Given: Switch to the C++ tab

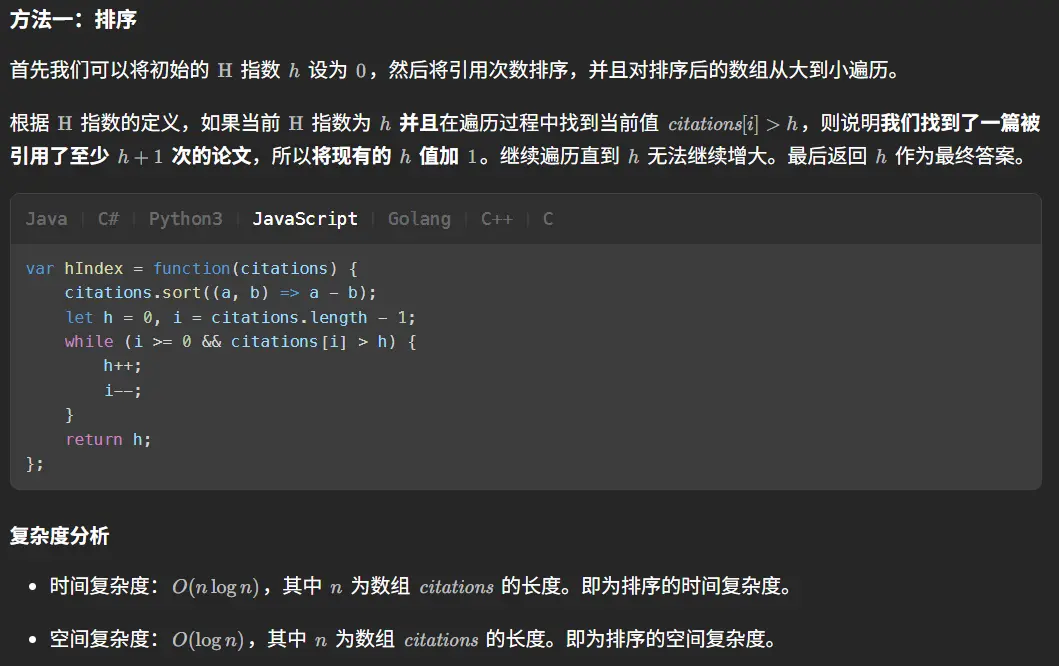Looking at the screenshot, I should click(496, 219).
